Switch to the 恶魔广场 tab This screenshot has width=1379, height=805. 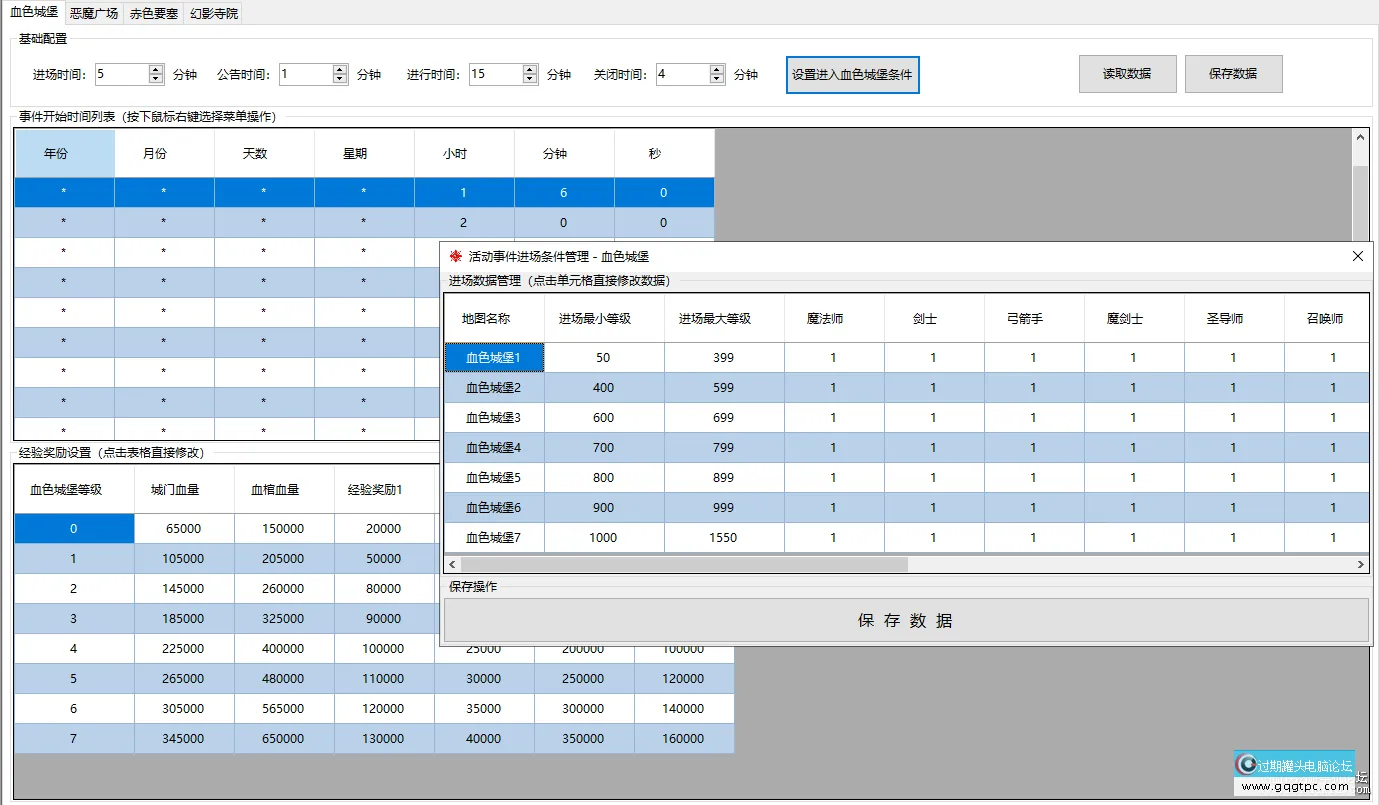[x=94, y=14]
